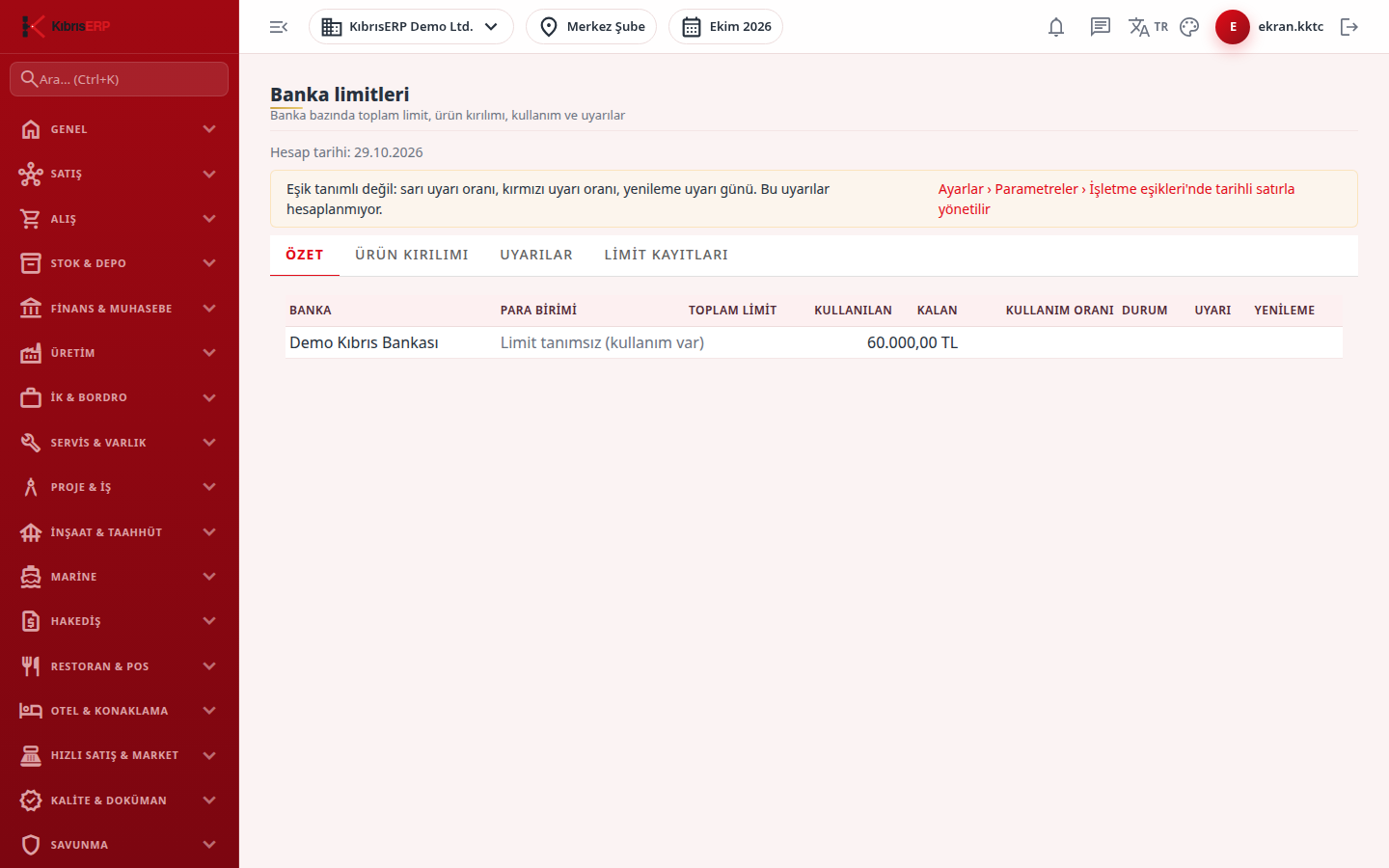Click the FİNANS & MUHASEBE bank icon
This screenshot has height=868, width=1389.
click(31, 309)
